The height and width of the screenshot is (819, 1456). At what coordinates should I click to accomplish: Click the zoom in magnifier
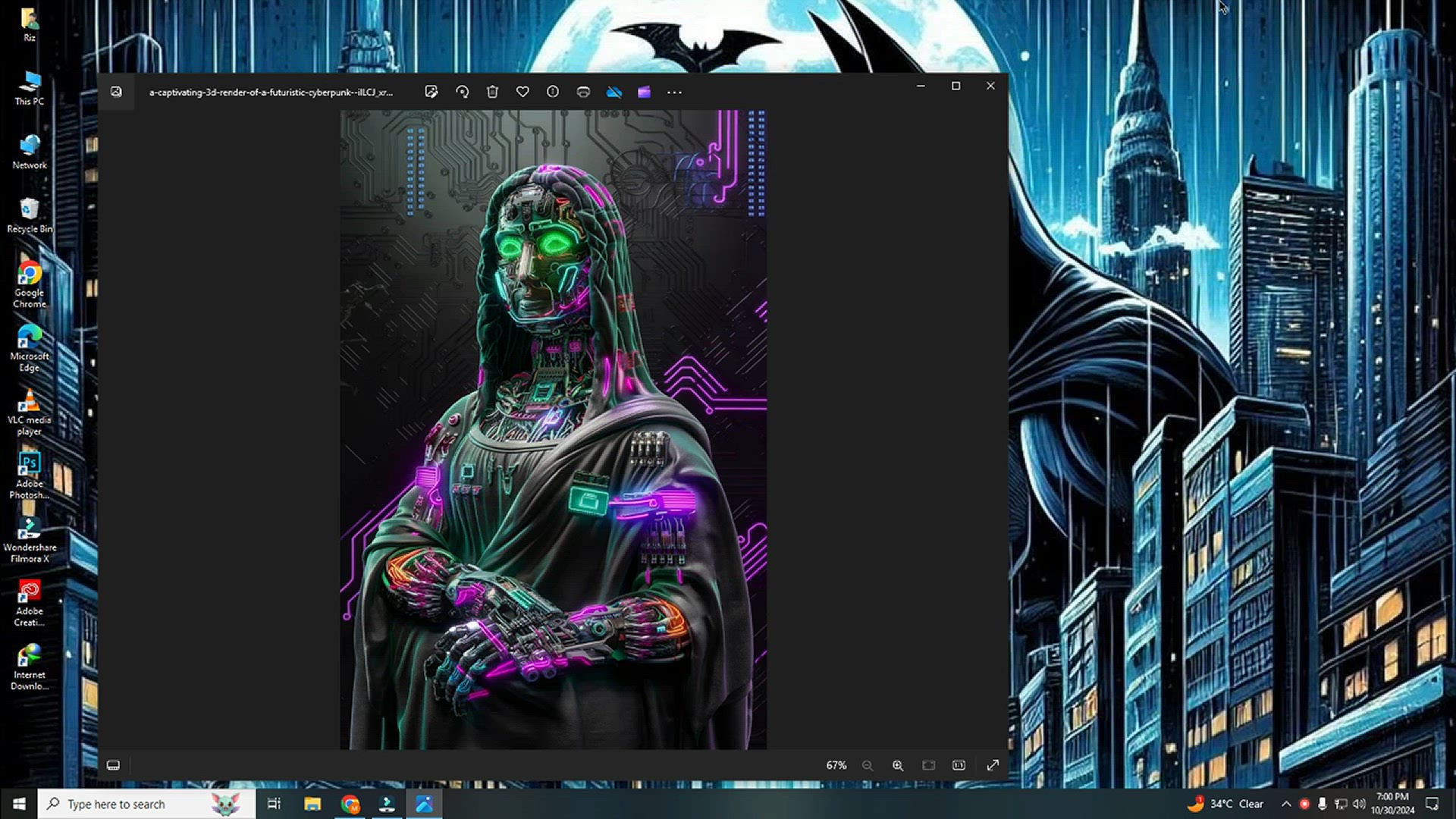[x=898, y=765]
